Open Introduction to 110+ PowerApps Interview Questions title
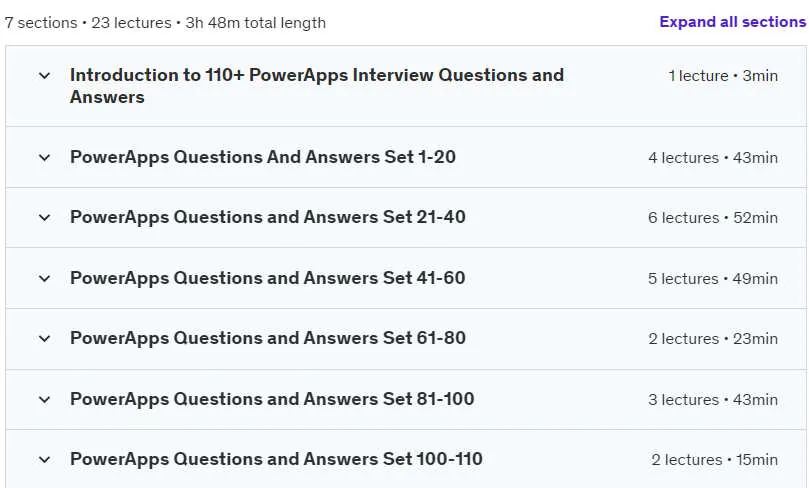The height and width of the screenshot is (488, 809). (317, 86)
